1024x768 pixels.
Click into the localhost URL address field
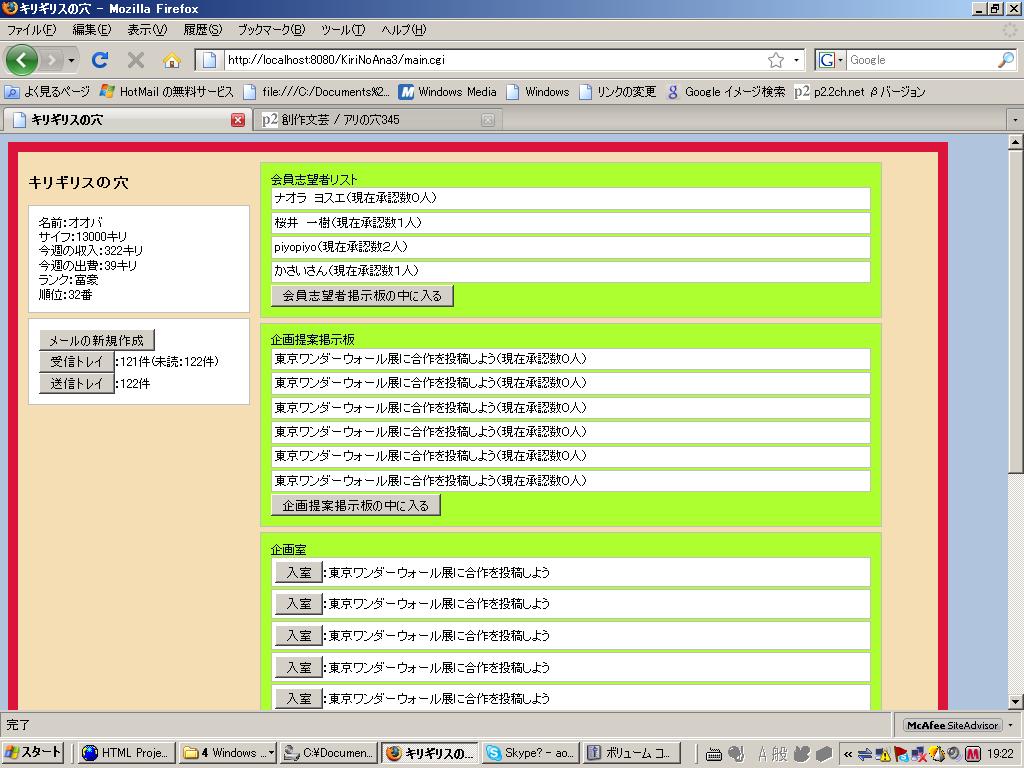pos(494,60)
